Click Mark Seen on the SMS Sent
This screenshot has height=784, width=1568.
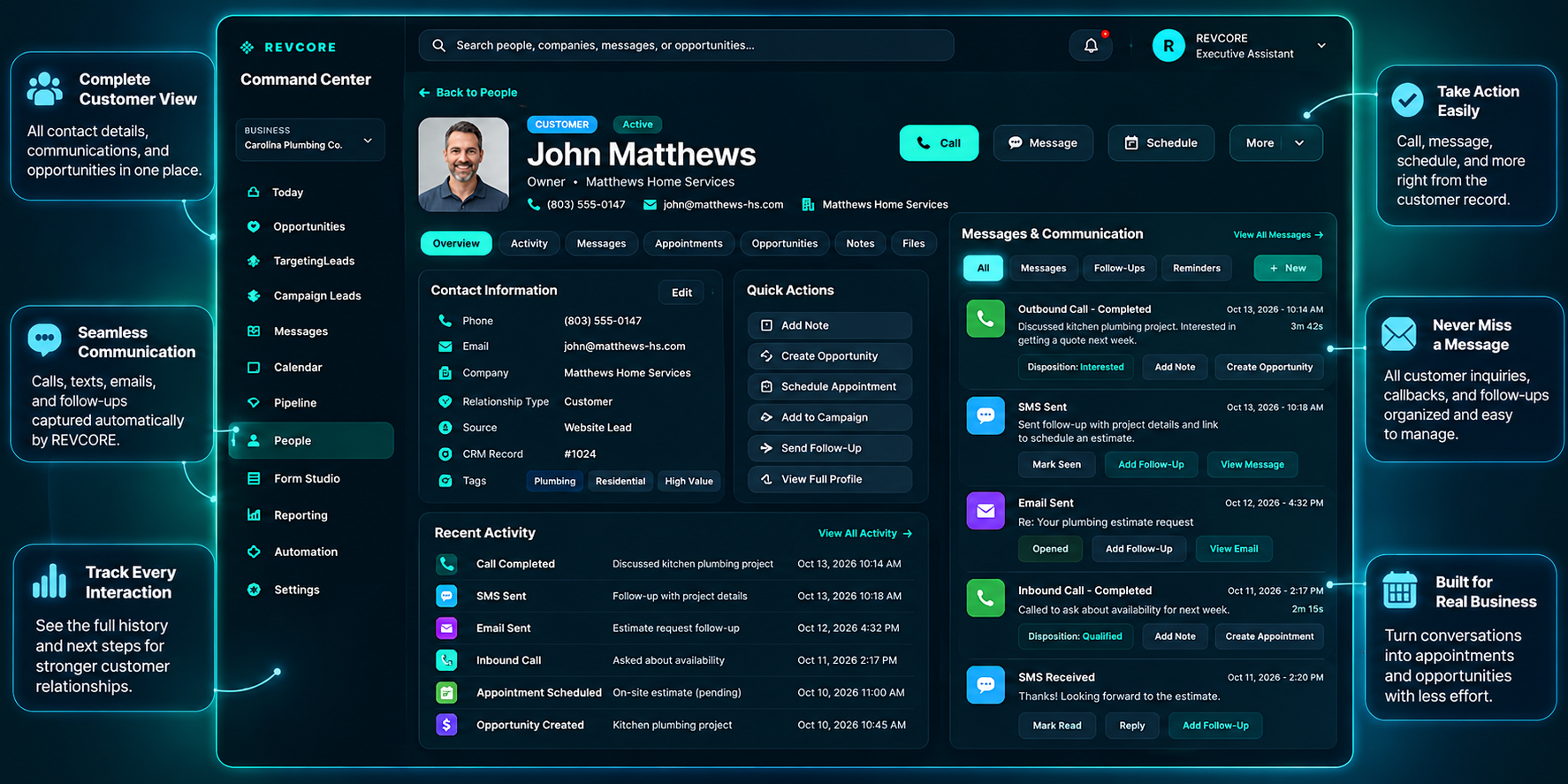point(1056,464)
